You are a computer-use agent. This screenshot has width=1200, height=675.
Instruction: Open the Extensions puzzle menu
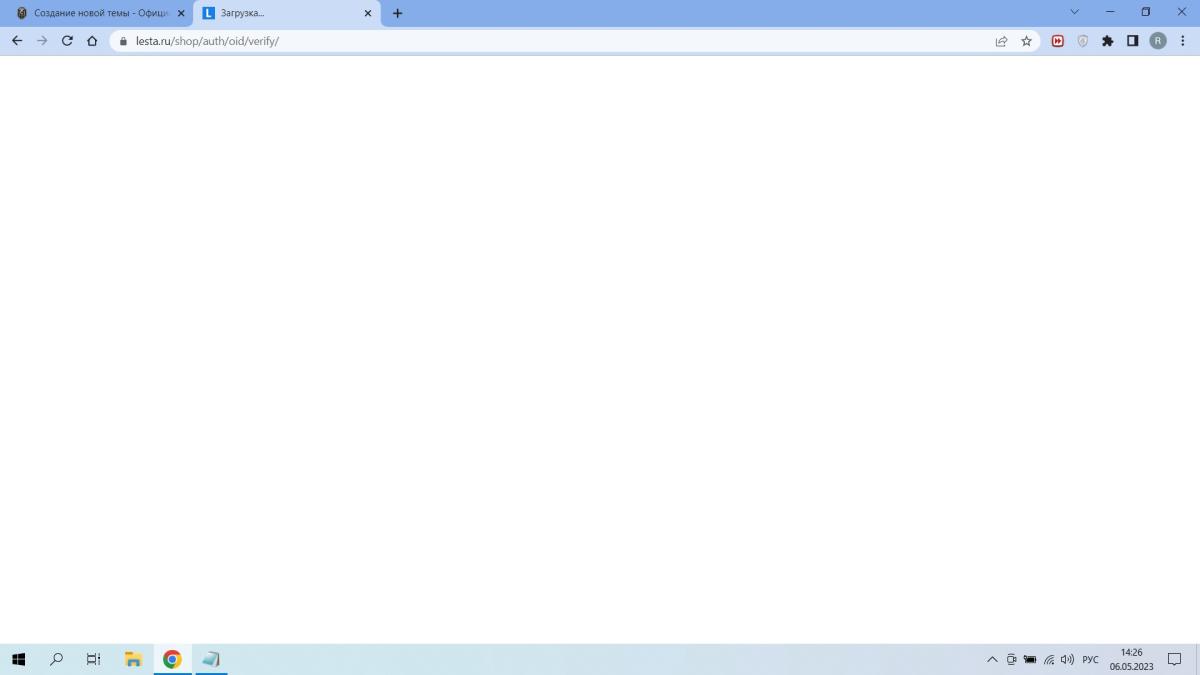pos(1107,41)
